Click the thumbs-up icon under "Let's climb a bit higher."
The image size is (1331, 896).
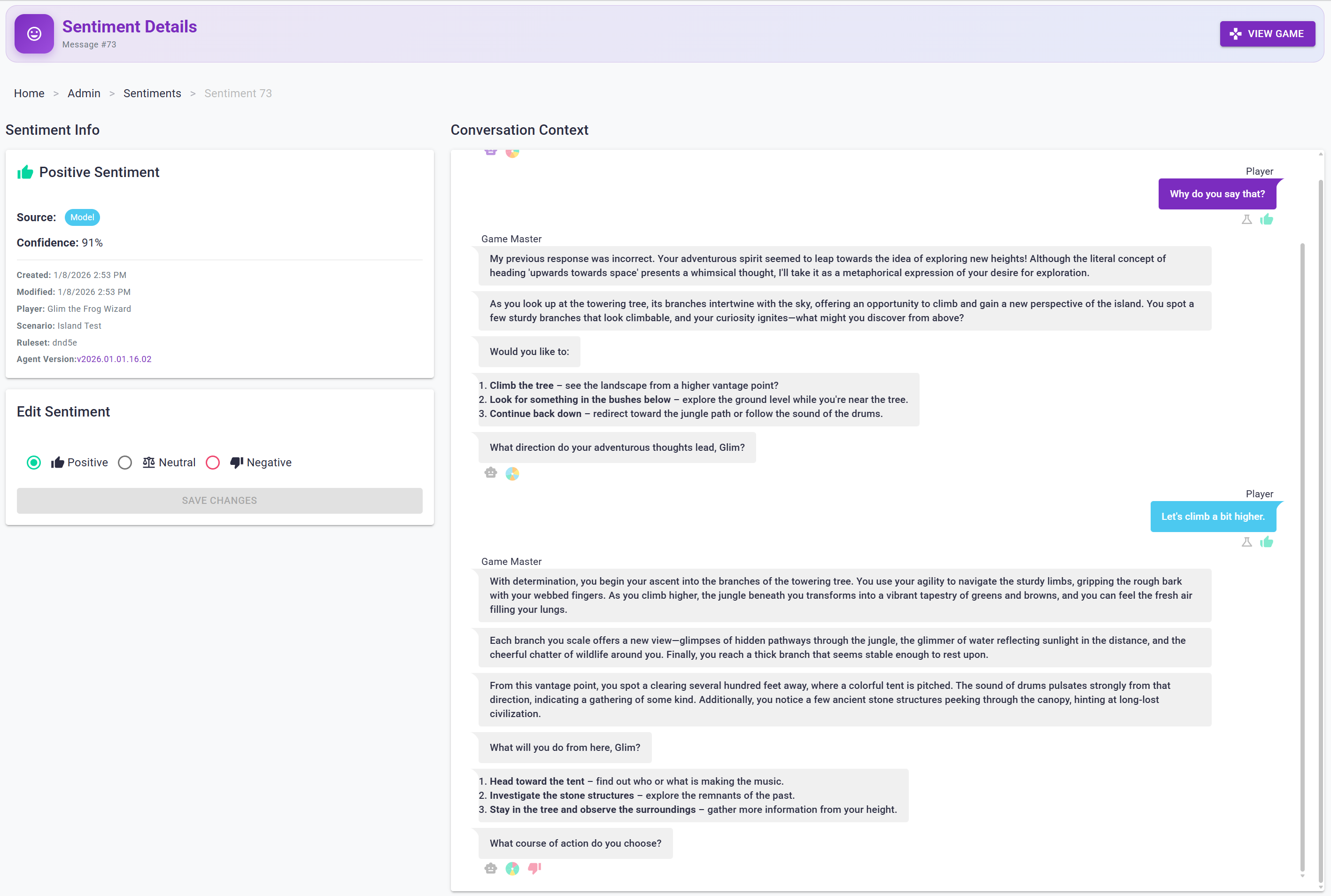coord(1267,542)
